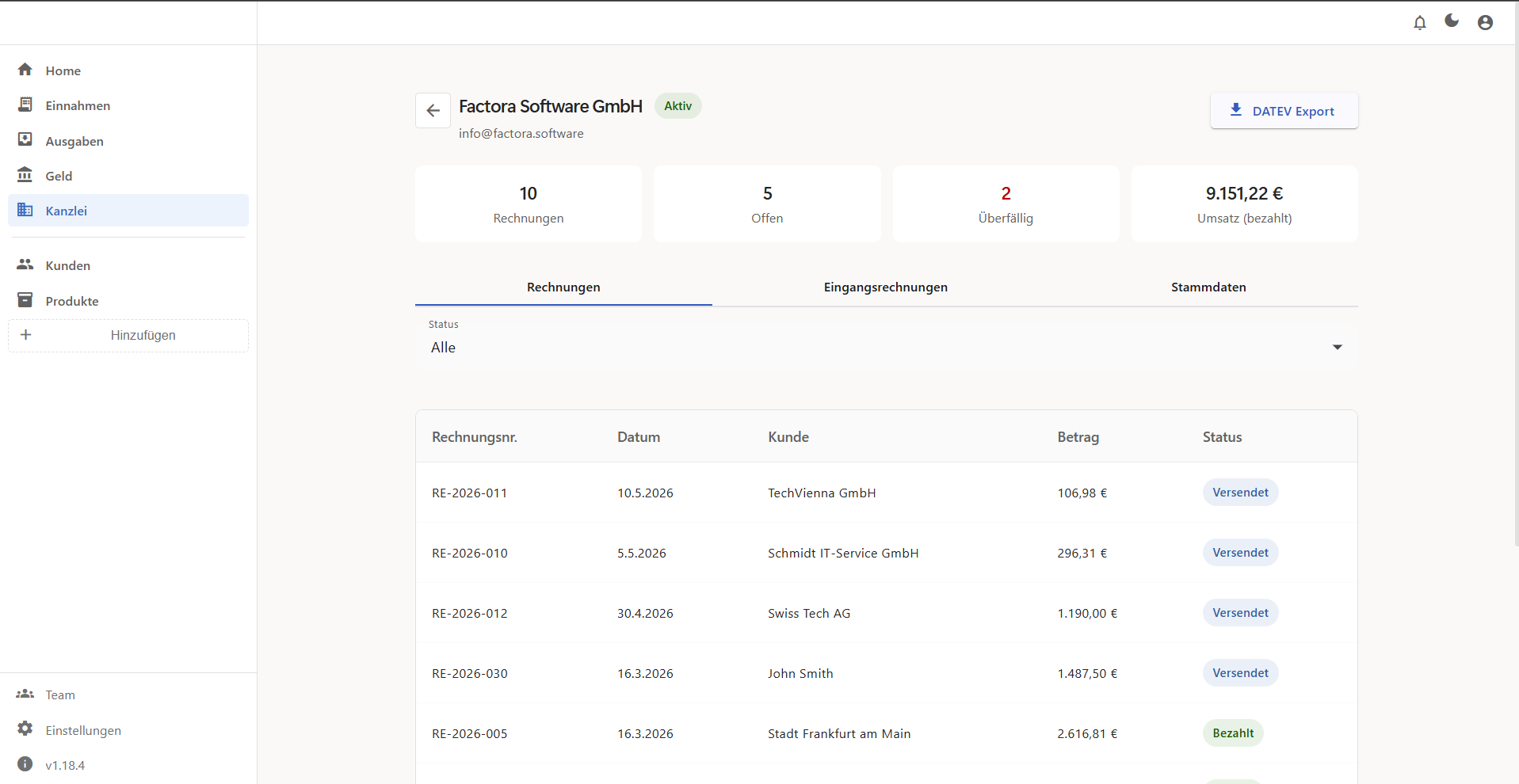This screenshot has width=1519, height=784.
Task: Open Ausgaben in the sidebar
Action: coord(128,141)
